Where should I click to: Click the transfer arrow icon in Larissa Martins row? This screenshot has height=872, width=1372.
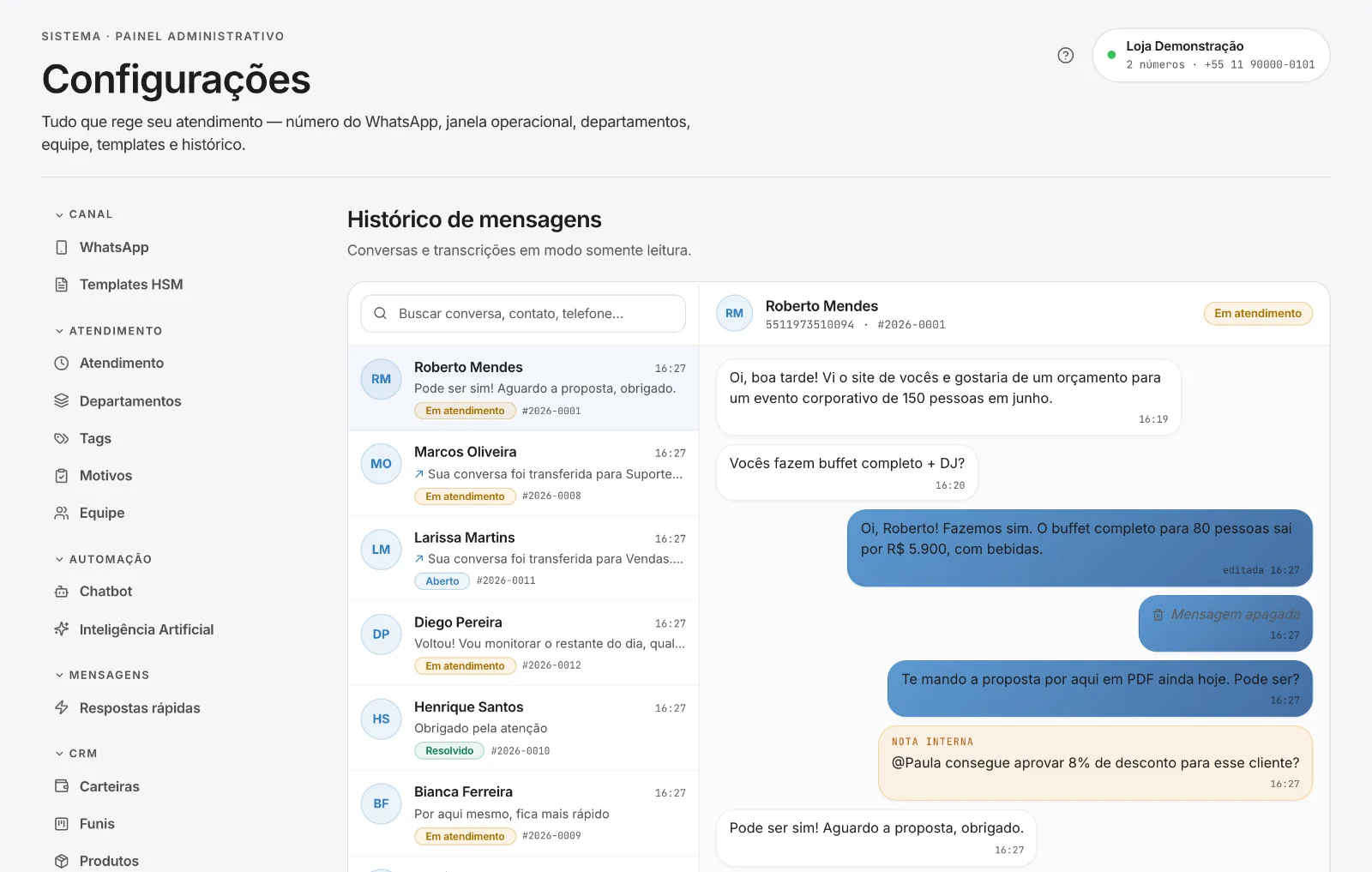(419, 559)
